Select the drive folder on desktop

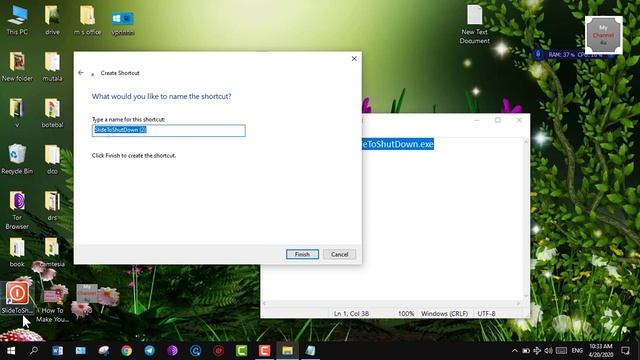click(x=52, y=20)
